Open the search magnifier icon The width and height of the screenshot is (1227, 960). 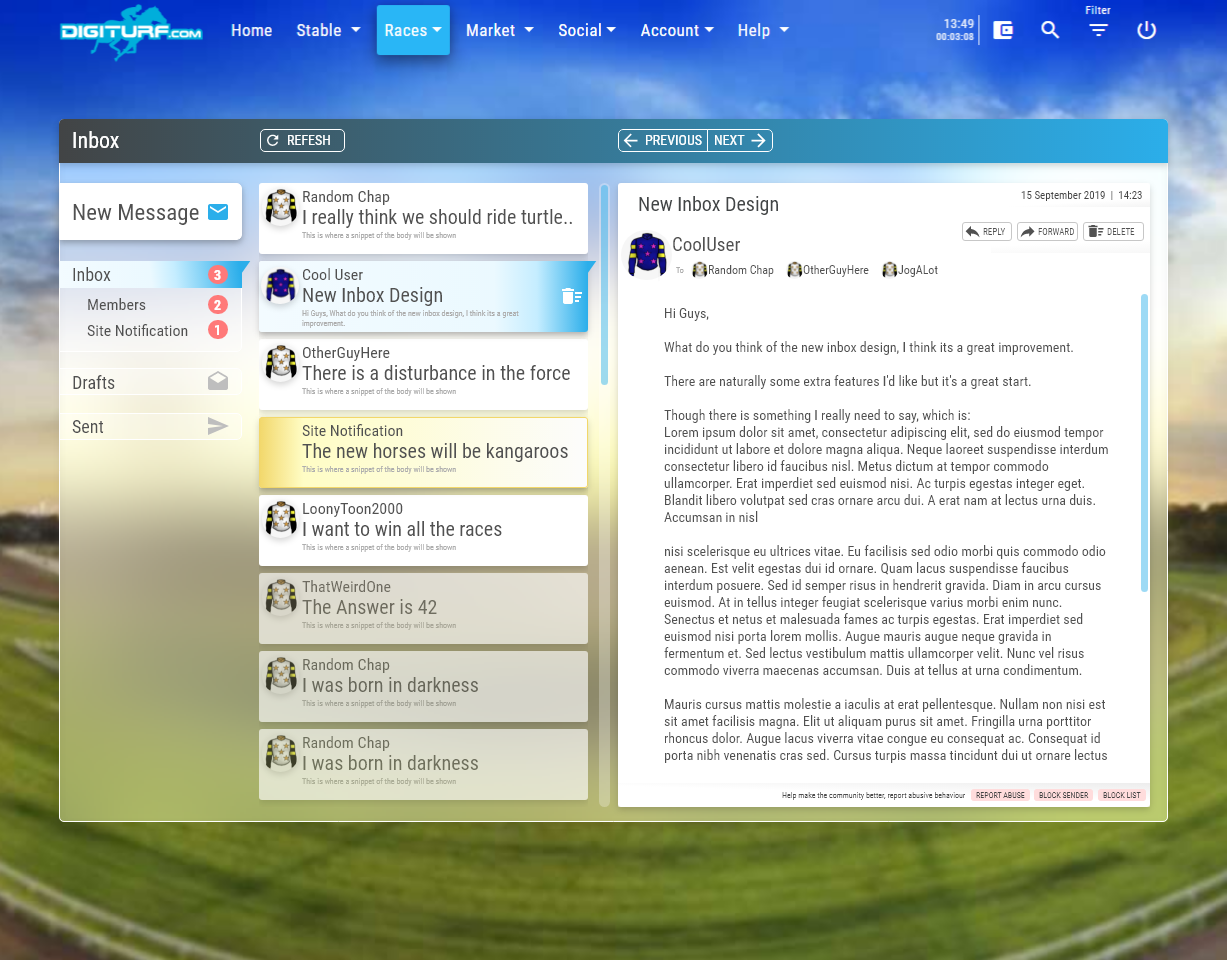coord(1050,30)
